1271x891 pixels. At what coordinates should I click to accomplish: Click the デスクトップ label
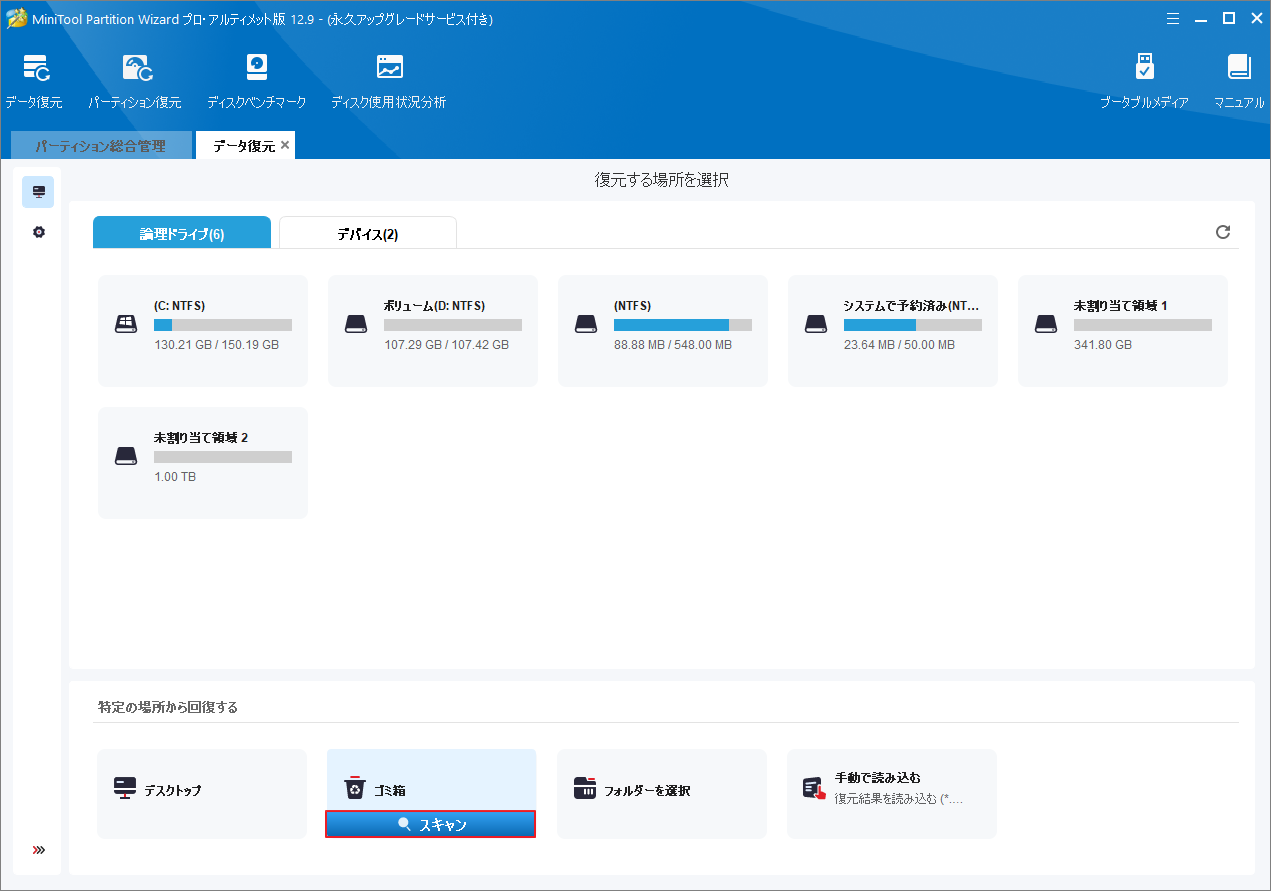pyautogui.click(x=172, y=790)
